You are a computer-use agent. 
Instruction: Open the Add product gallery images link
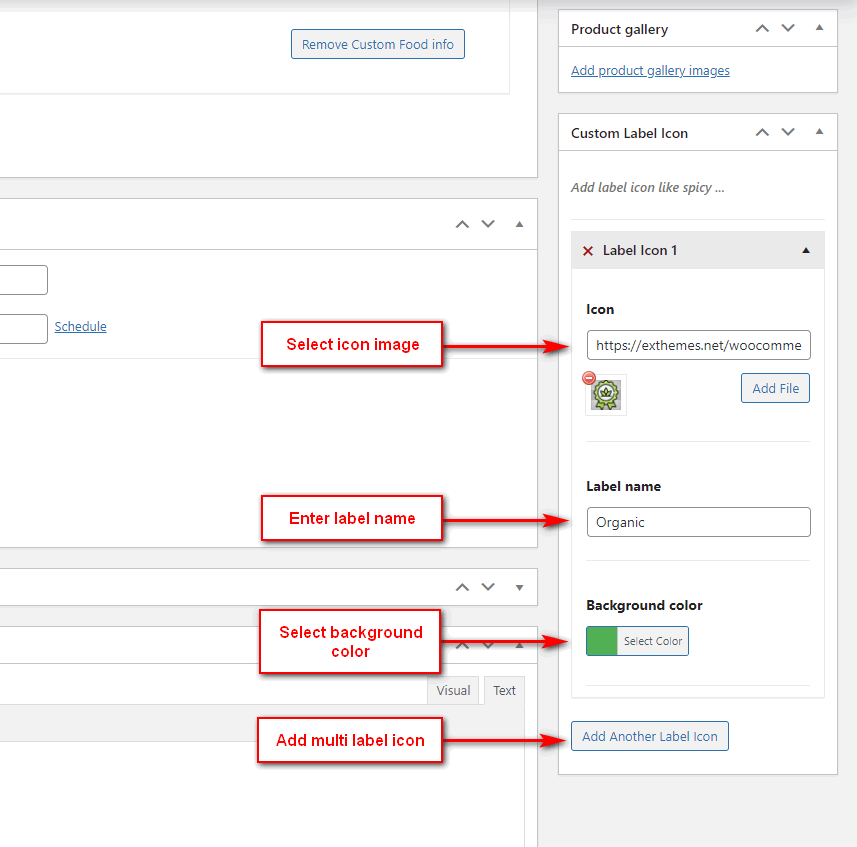coord(650,71)
